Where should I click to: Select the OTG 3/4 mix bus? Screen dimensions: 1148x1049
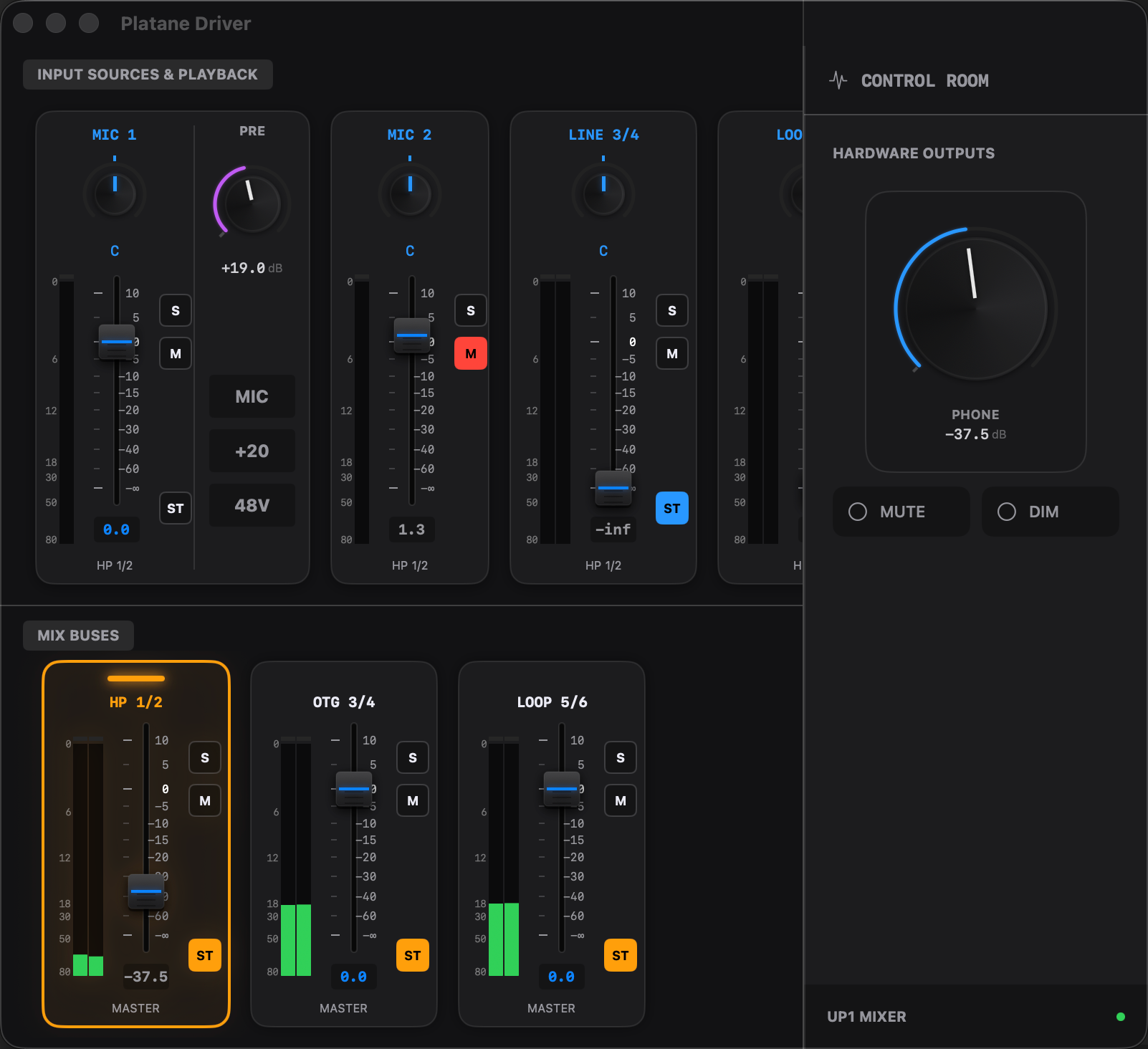343,702
